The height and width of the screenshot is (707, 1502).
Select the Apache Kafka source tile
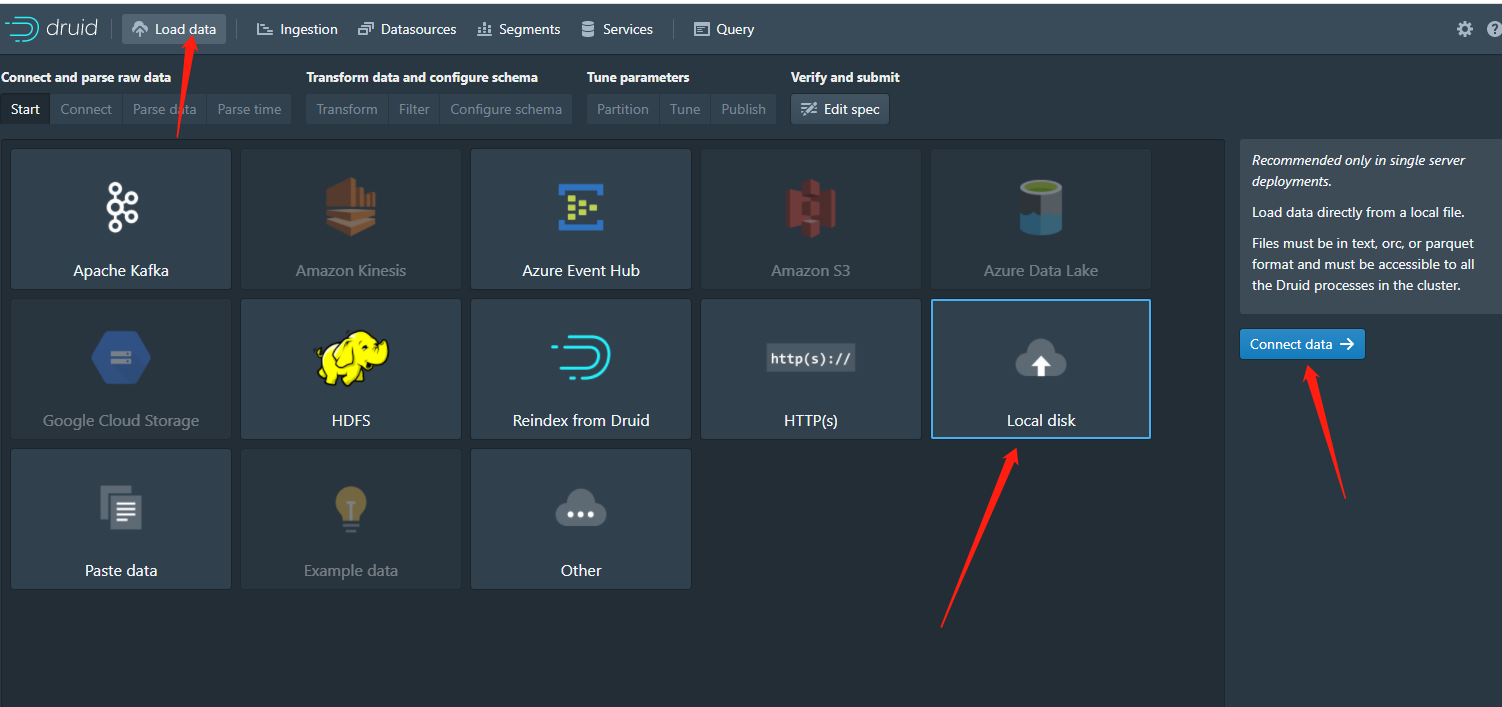coord(121,219)
